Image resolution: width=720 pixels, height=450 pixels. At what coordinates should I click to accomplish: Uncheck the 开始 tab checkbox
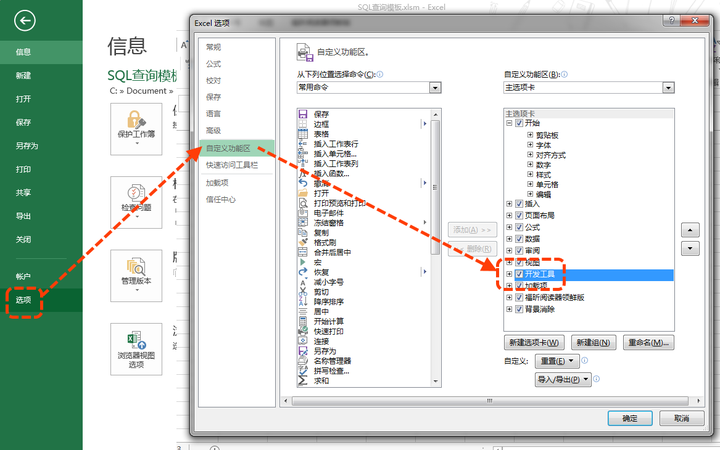point(519,123)
